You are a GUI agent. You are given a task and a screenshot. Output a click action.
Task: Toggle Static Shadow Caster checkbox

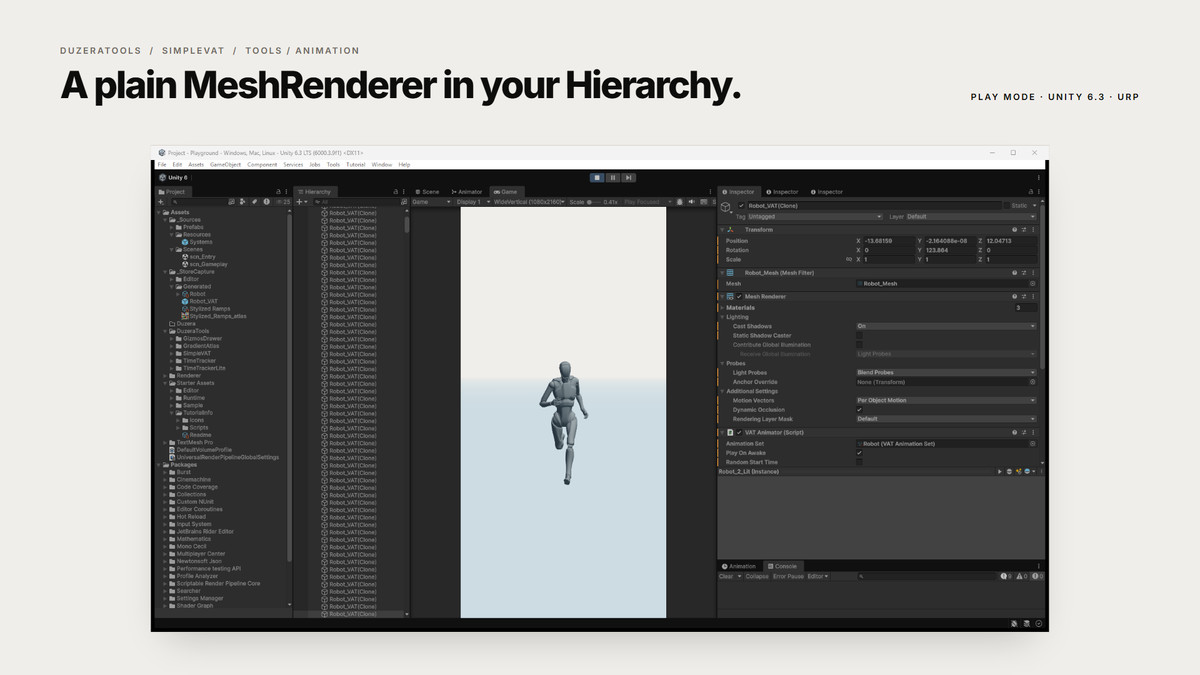(860, 336)
